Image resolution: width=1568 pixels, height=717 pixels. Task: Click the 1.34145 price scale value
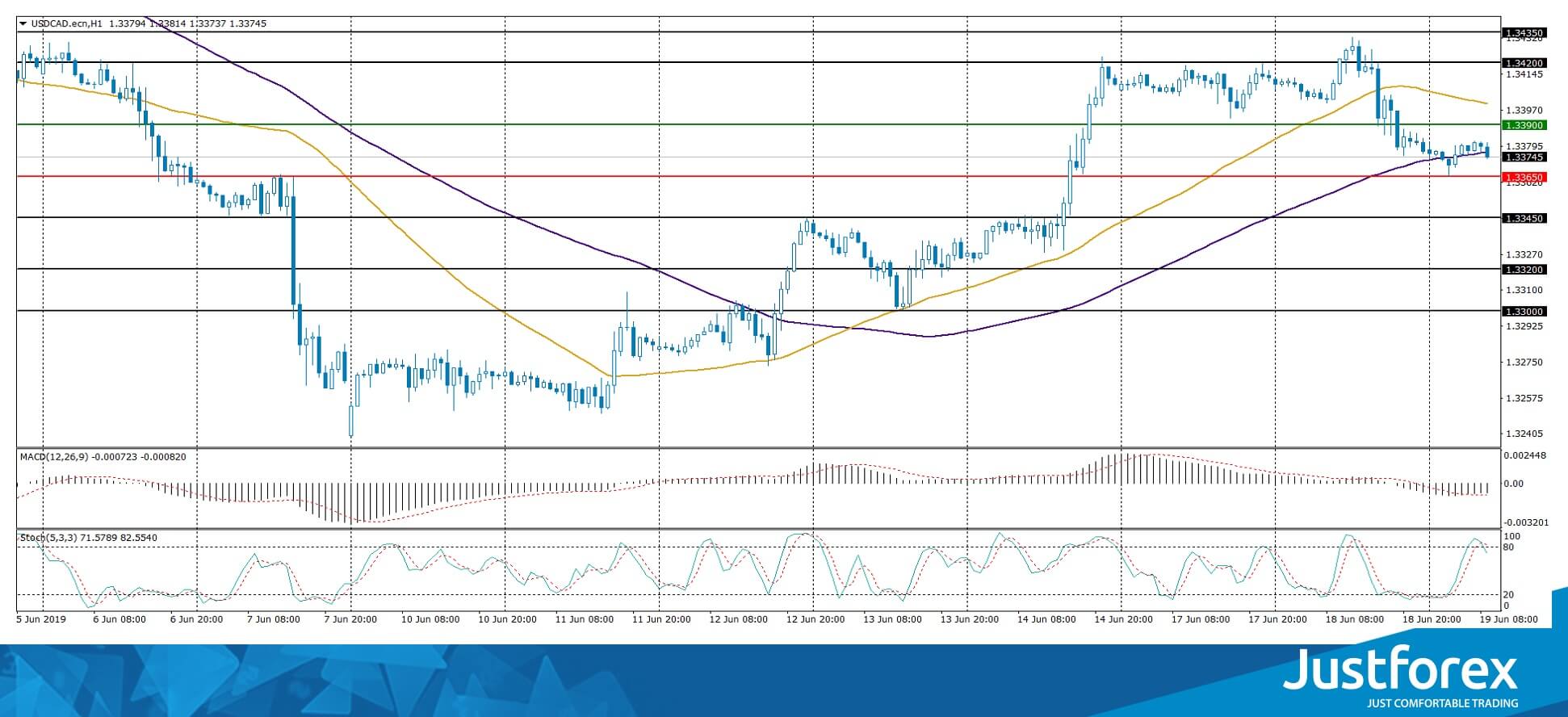(x=1524, y=75)
